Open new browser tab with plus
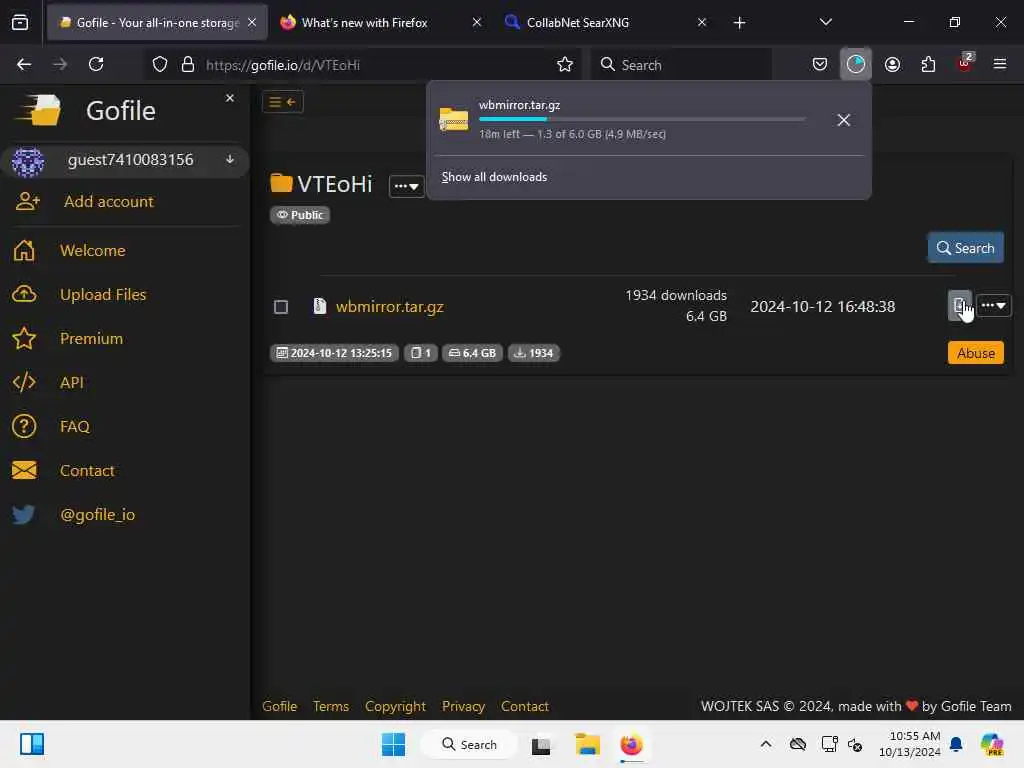 pyautogui.click(x=739, y=23)
